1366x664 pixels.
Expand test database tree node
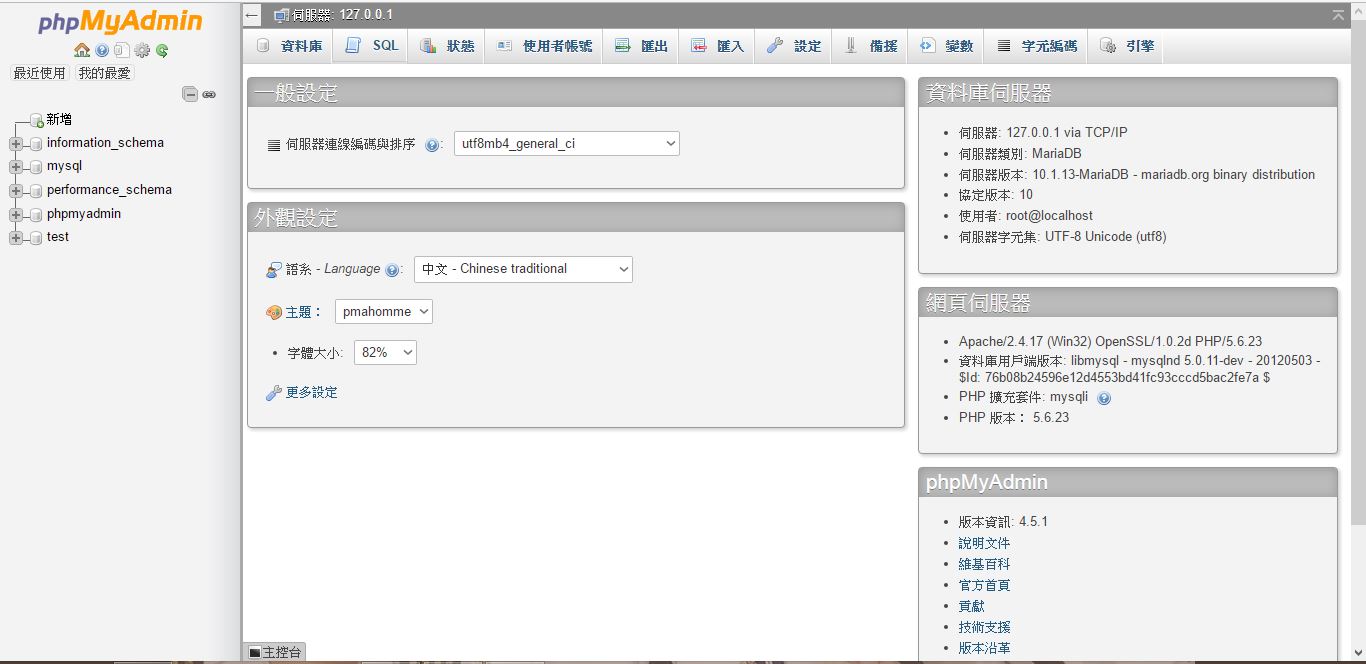pyautogui.click(x=15, y=237)
